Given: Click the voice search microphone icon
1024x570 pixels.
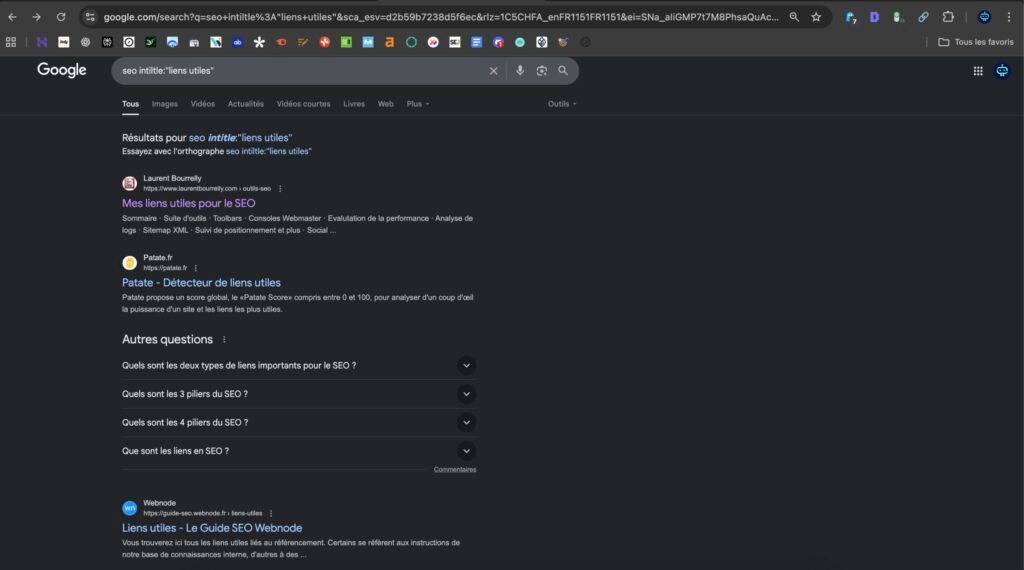Looking at the screenshot, I should click(x=520, y=71).
